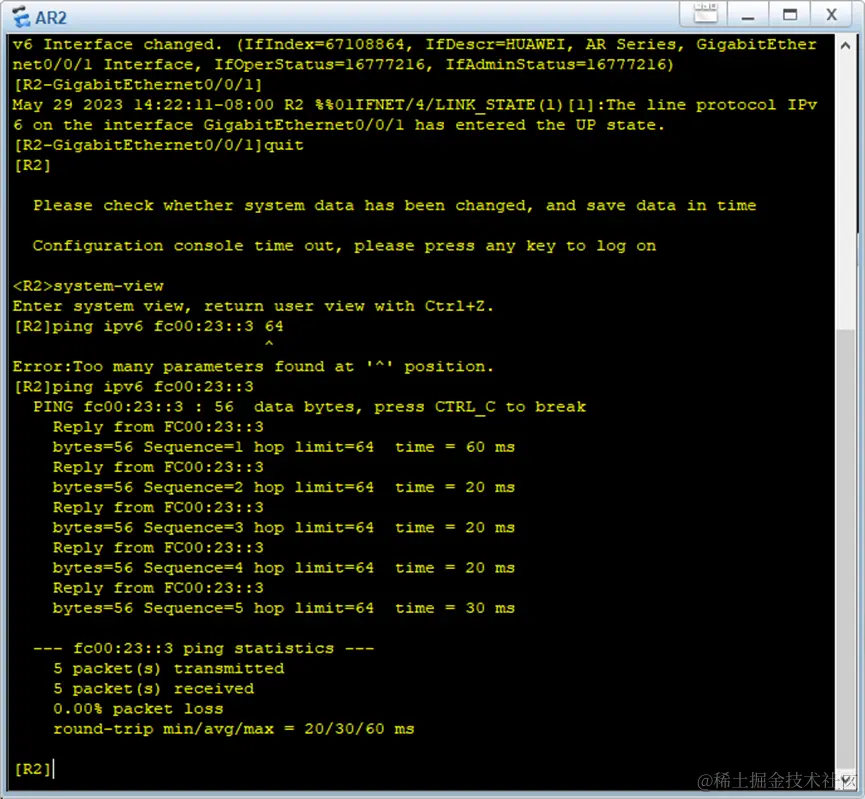Screen dimensions: 865x799
Task: Click the scrollbar track above the thumb
Action: 845,190
